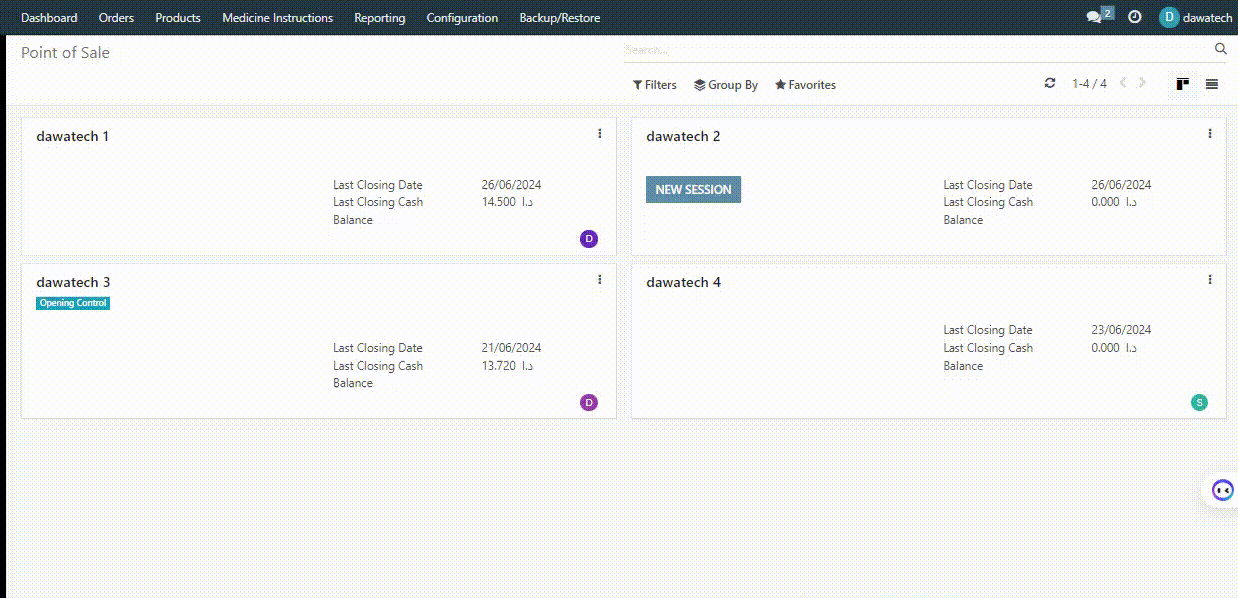Click the search magnifier icon
The width and height of the screenshot is (1238, 598).
tap(1220, 48)
